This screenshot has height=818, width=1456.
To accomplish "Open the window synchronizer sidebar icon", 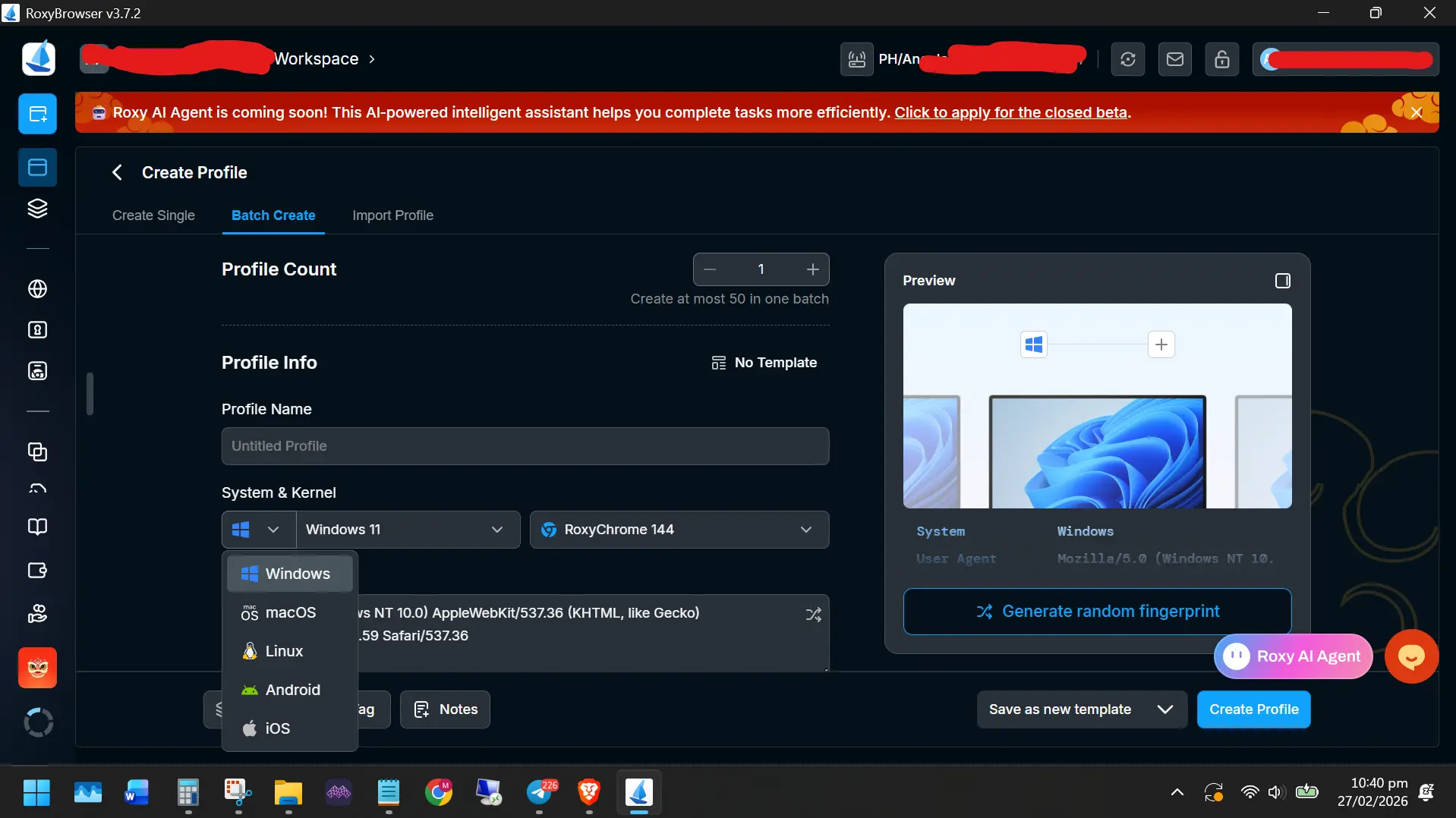I will [38, 452].
